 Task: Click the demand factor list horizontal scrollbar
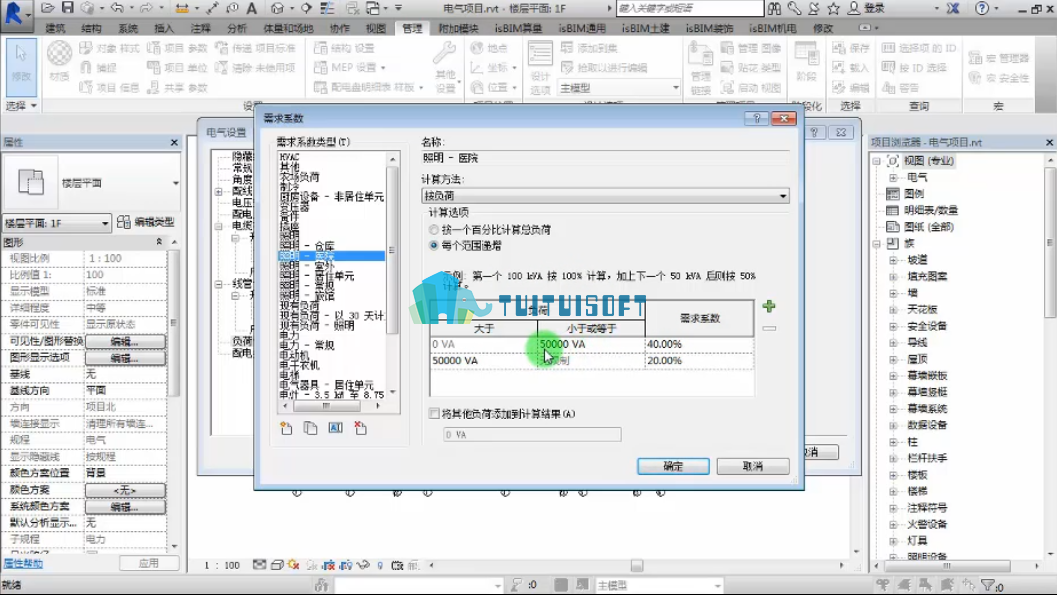[331, 406]
